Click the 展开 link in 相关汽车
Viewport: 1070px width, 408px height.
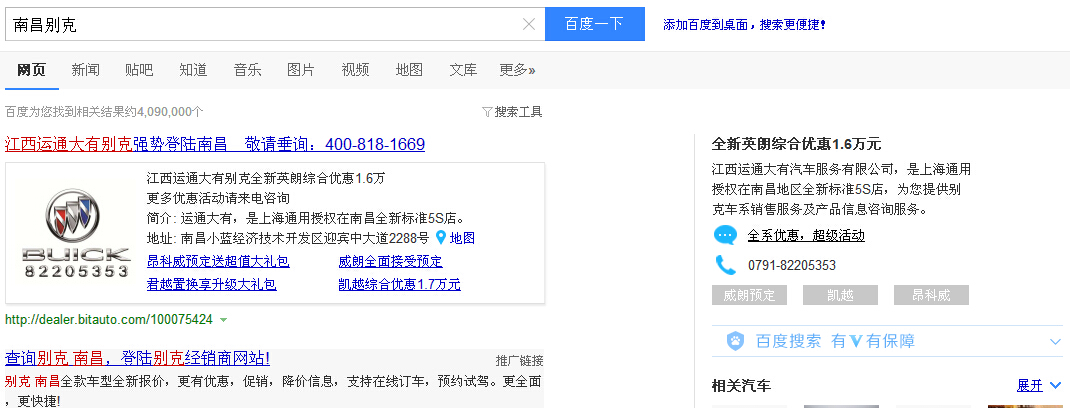pyautogui.click(x=1030, y=385)
